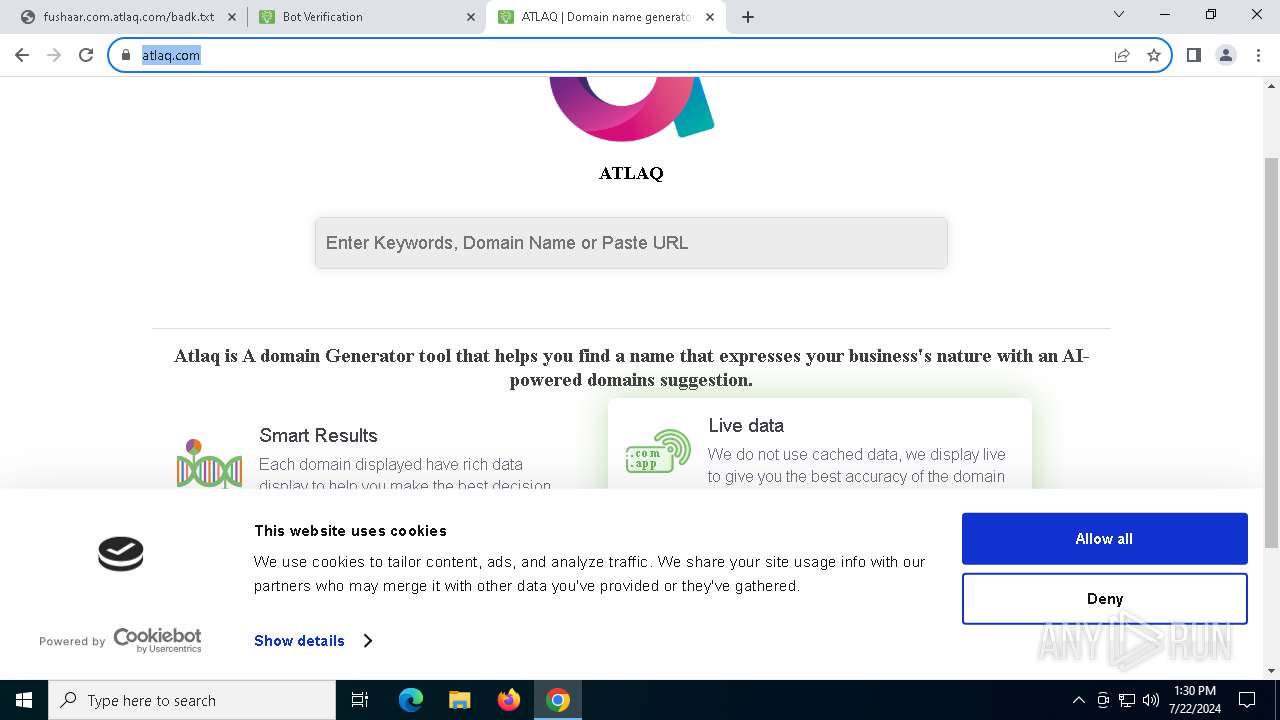Select the Smart Results heading
Viewport: 1280px width, 720px height.
(318, 435)
